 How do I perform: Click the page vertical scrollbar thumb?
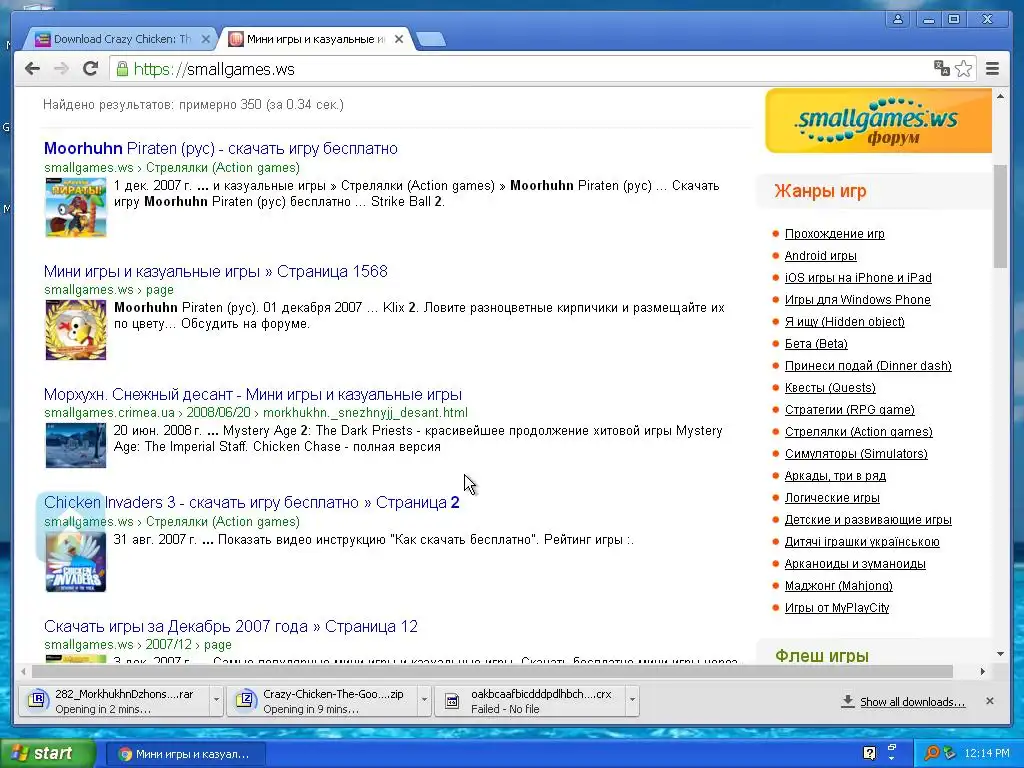coord(1000,216)
